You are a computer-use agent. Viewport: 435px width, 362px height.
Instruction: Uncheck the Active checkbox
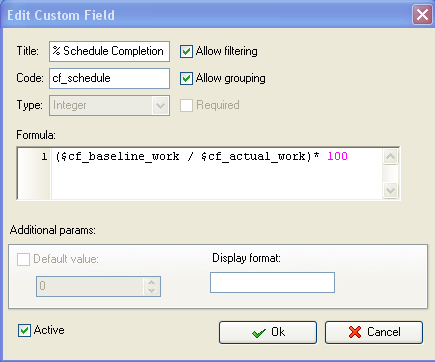pos(24,330)
